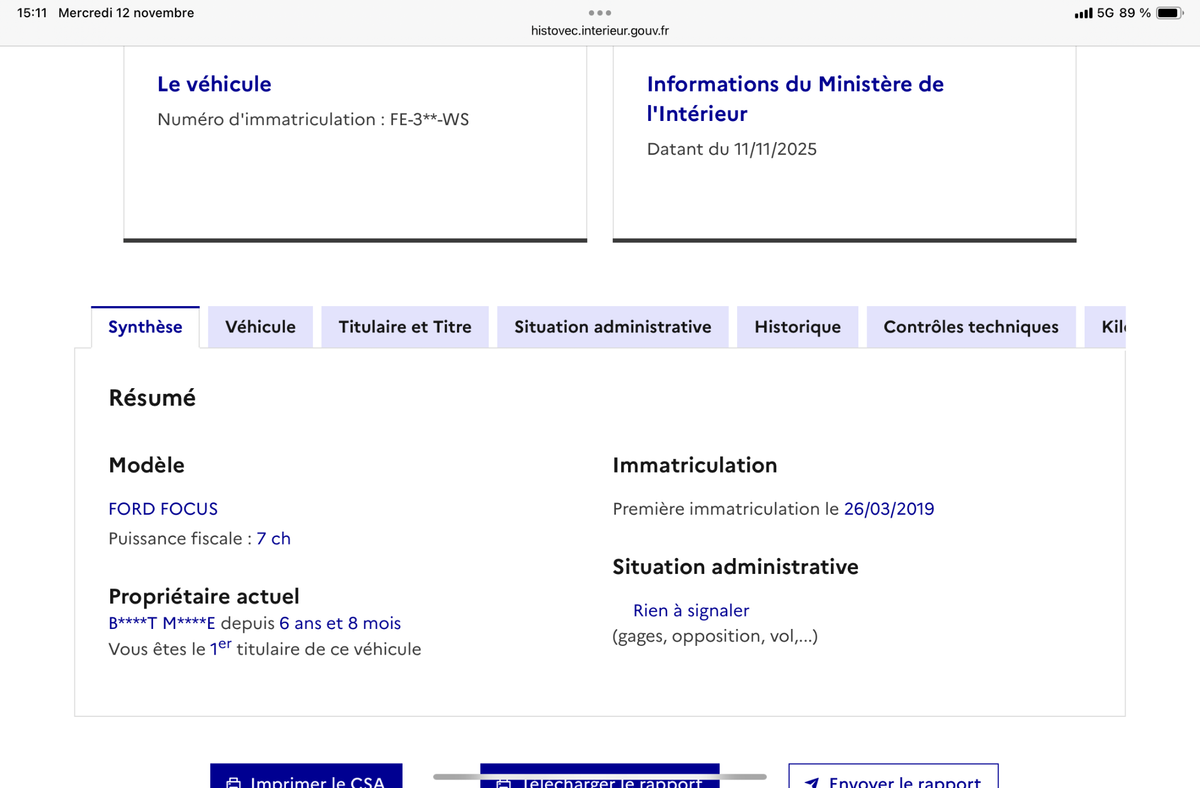Screen dimensions: 1200x788
Task: View the Historique tab
Action: 797,326
